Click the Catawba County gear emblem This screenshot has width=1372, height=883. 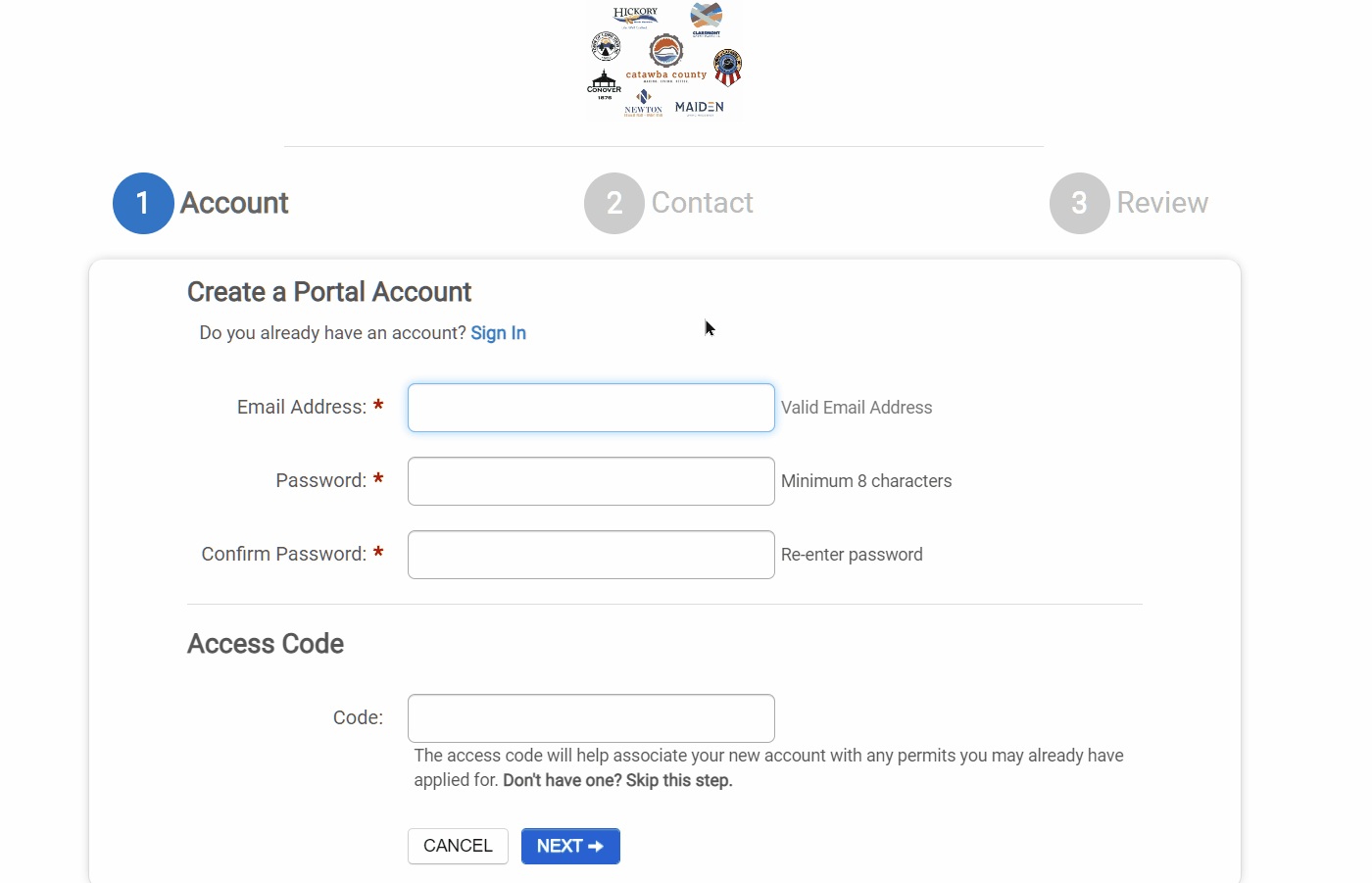pos(666,51)
